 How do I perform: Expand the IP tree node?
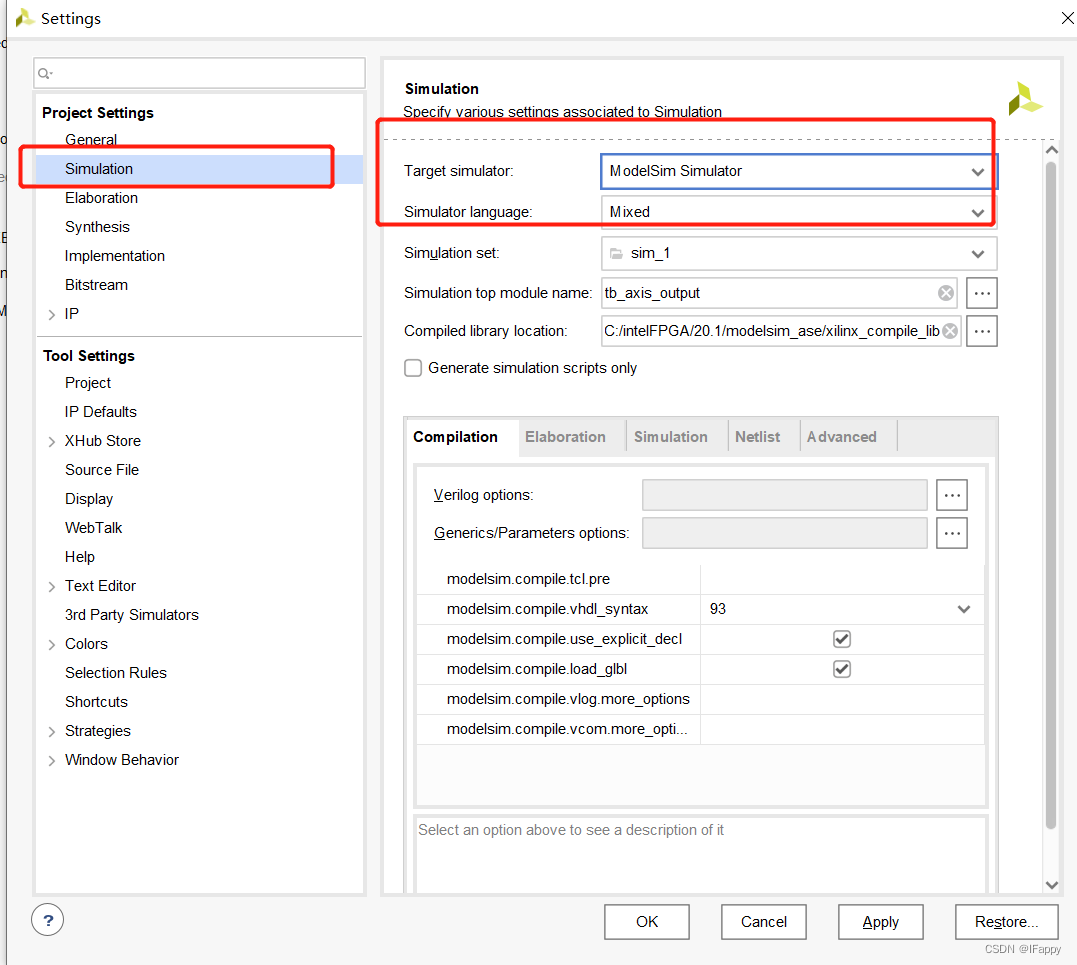pyautogui.click(x=52, y=315)
